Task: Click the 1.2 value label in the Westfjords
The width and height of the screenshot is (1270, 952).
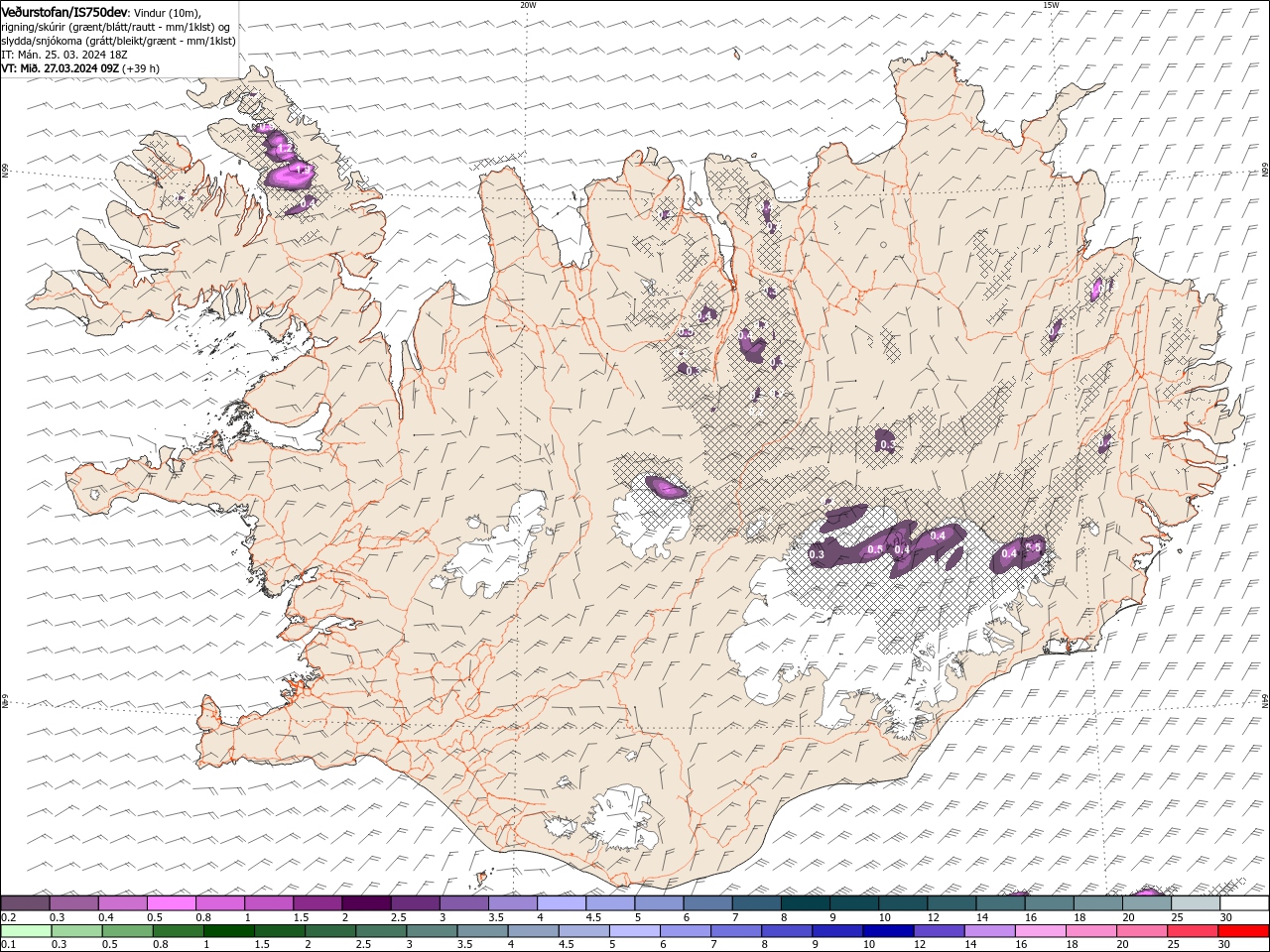Action: [x=284, y=150]
